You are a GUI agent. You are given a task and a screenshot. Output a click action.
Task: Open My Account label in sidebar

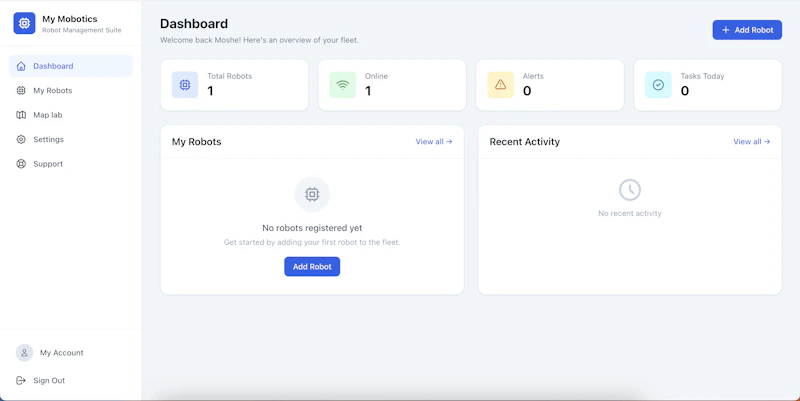[x=62, y=353]
